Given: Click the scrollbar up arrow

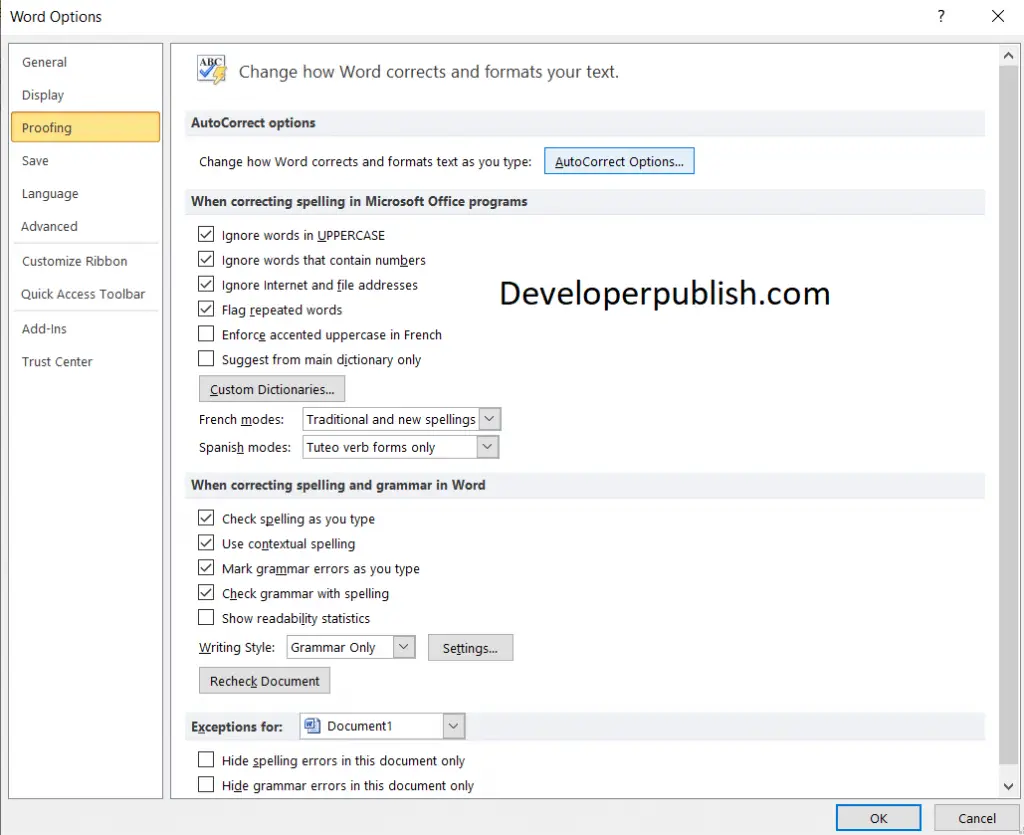Looking at the screenshot, I should click(x=1008, y=56).
